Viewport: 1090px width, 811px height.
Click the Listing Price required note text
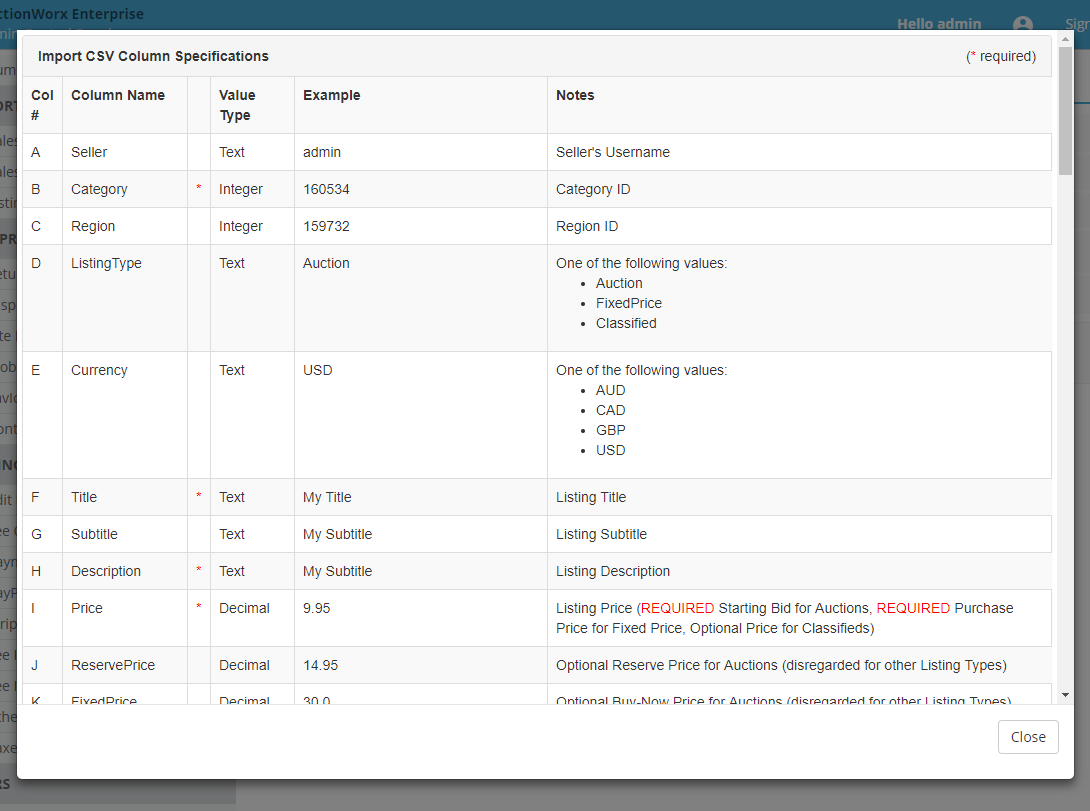point(784,618)
